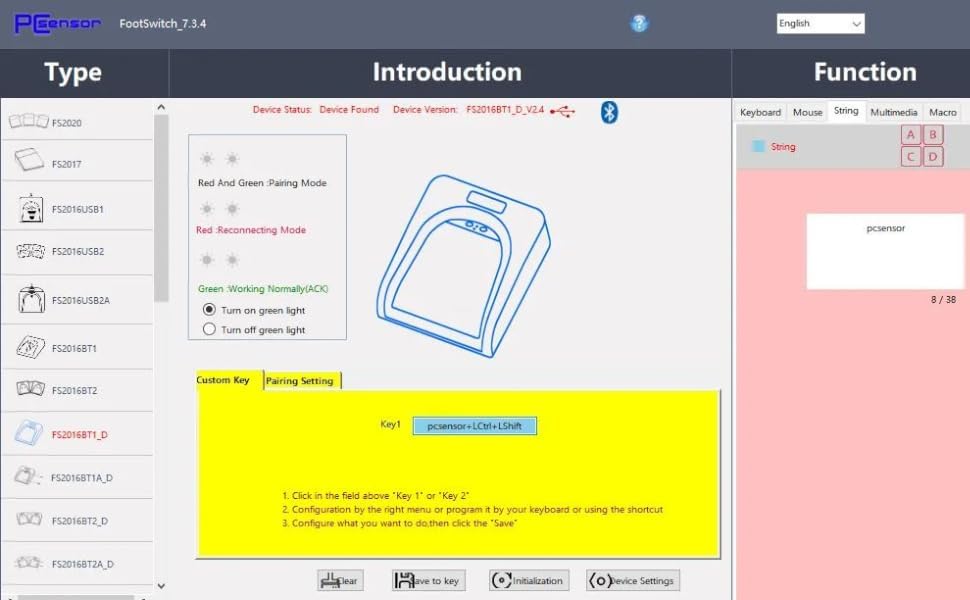Screen dimensions: 970x600
Task: Select Turn on green light option
Action: [209, 310]
